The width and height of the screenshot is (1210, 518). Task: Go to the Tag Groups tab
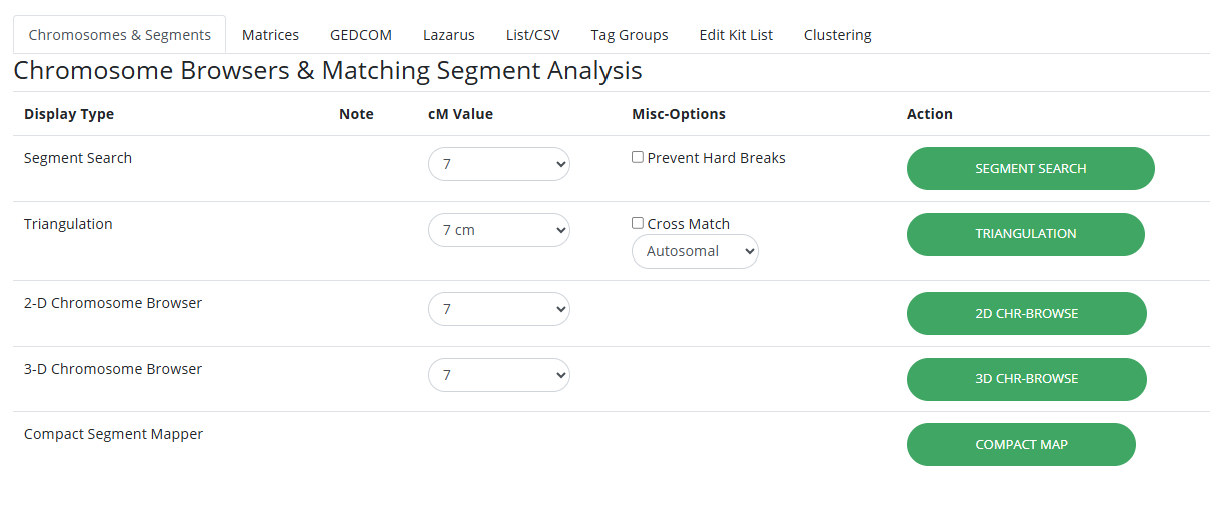click(x=629, y=35)
